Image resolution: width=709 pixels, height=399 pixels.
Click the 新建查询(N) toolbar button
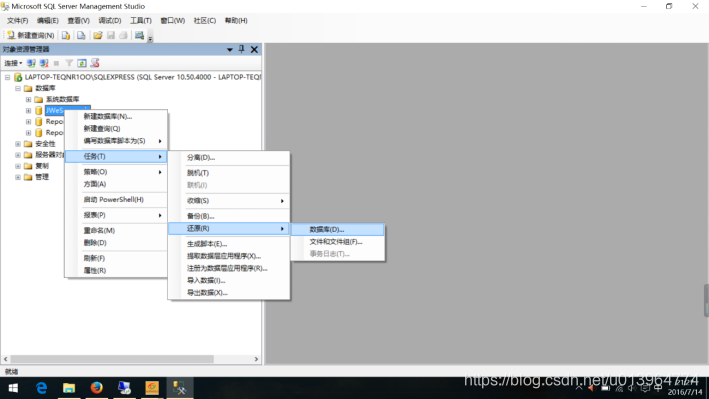click(31, 35)
